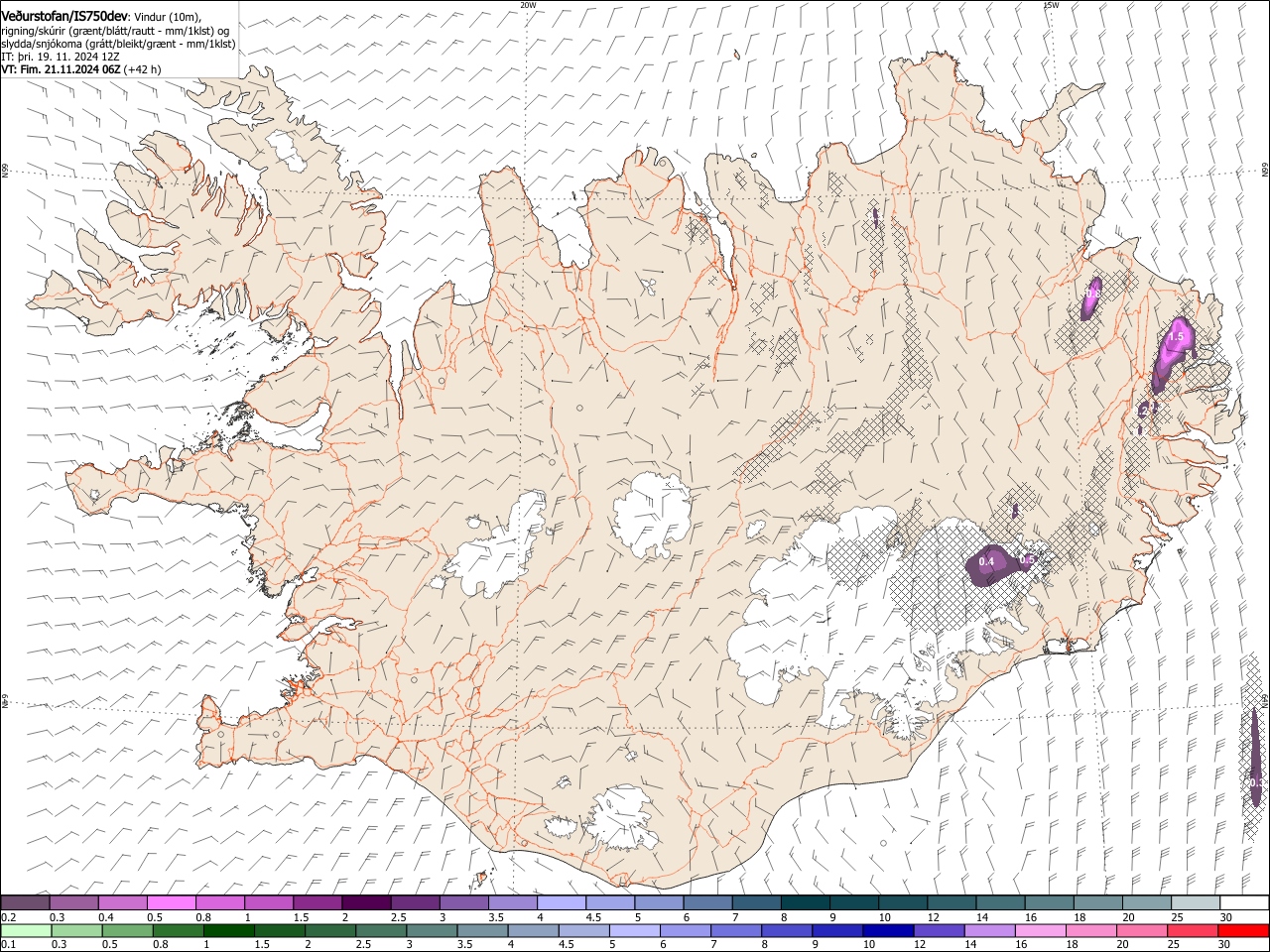The image size is (1270, 952).
Task: Select green swatch between 0.5 and 0.8
Action: point(128,931)
